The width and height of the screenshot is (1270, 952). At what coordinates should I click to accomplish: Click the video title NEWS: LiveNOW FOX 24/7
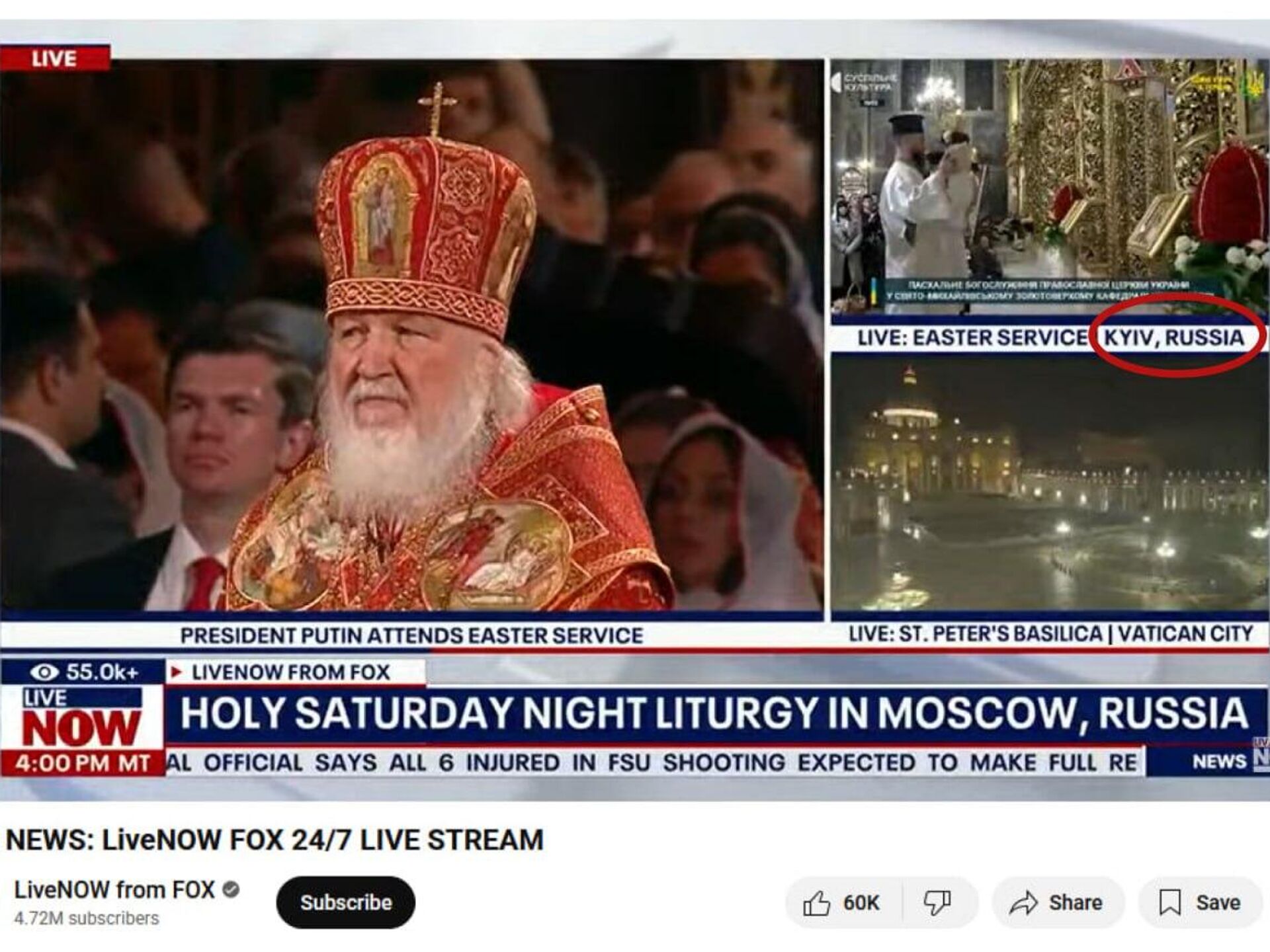(x=275, y=840)
